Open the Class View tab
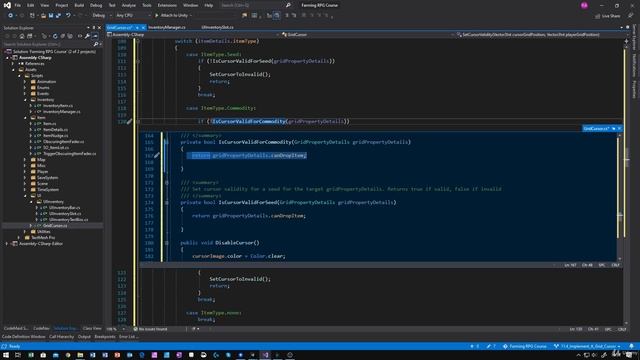This screenshot has width=640, height=360. (x=92, y=329)
